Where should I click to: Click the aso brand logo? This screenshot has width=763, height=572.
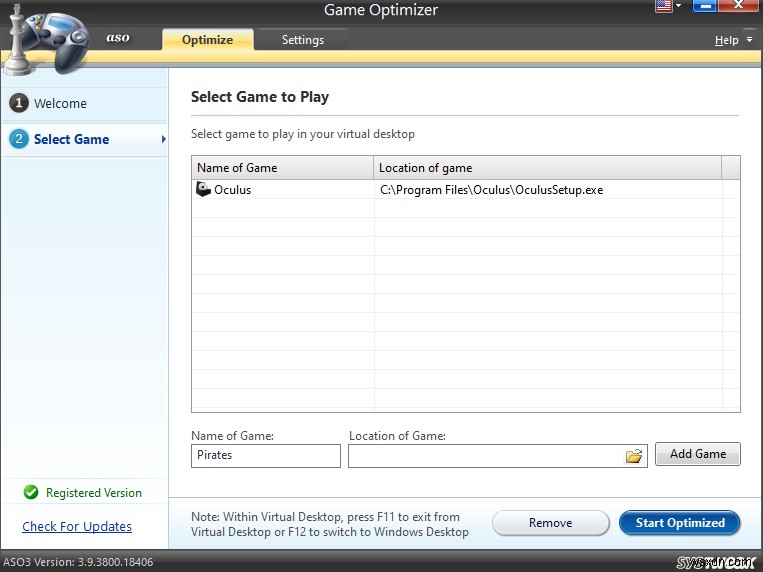tap(118, 39)
